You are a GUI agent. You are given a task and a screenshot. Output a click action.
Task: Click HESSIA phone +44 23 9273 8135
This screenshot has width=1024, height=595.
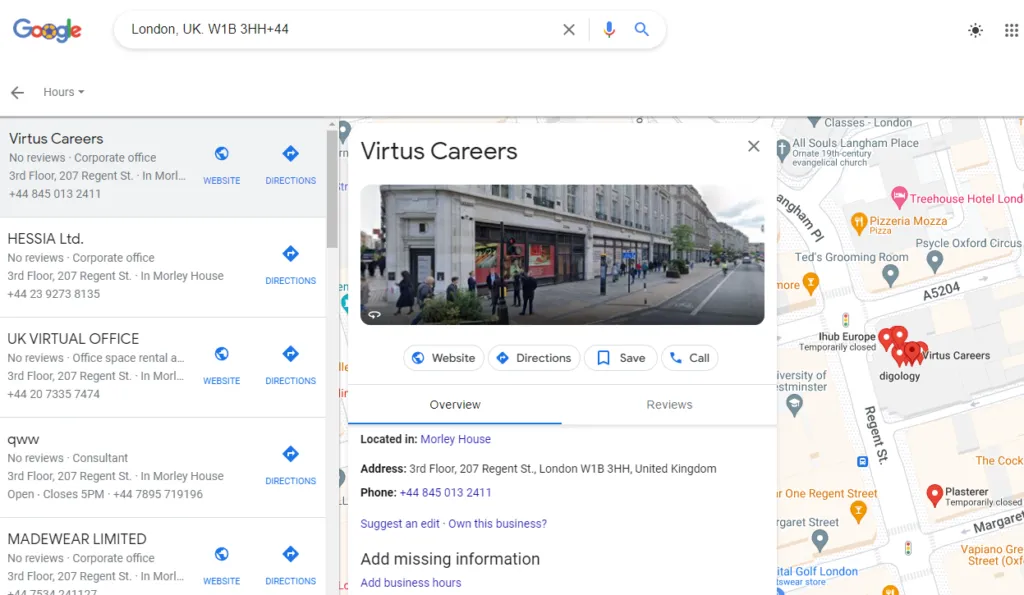(x=54, y=294)
